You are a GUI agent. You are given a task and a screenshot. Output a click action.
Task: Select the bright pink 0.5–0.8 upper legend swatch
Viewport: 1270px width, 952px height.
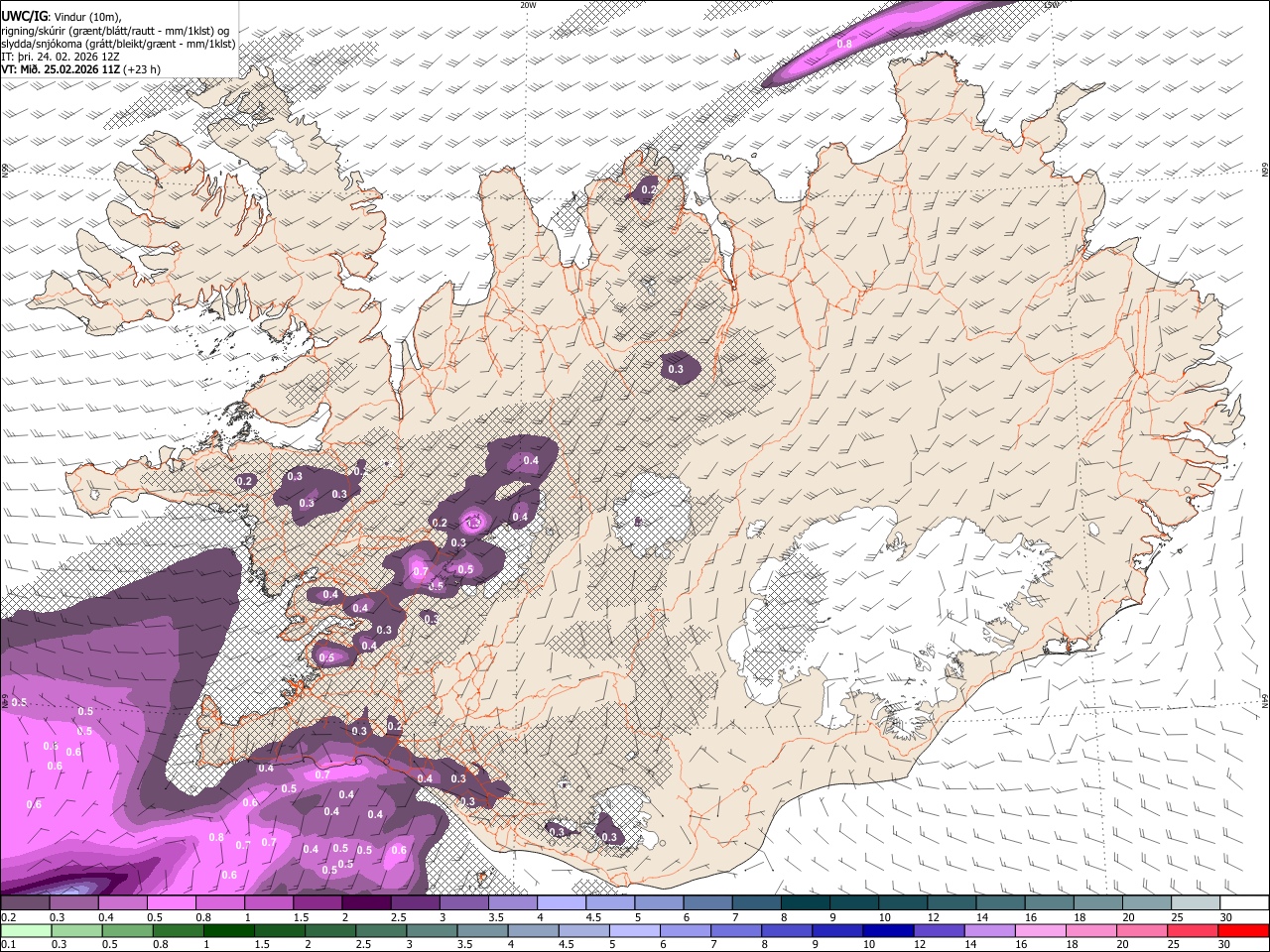(x=171, y=902)
